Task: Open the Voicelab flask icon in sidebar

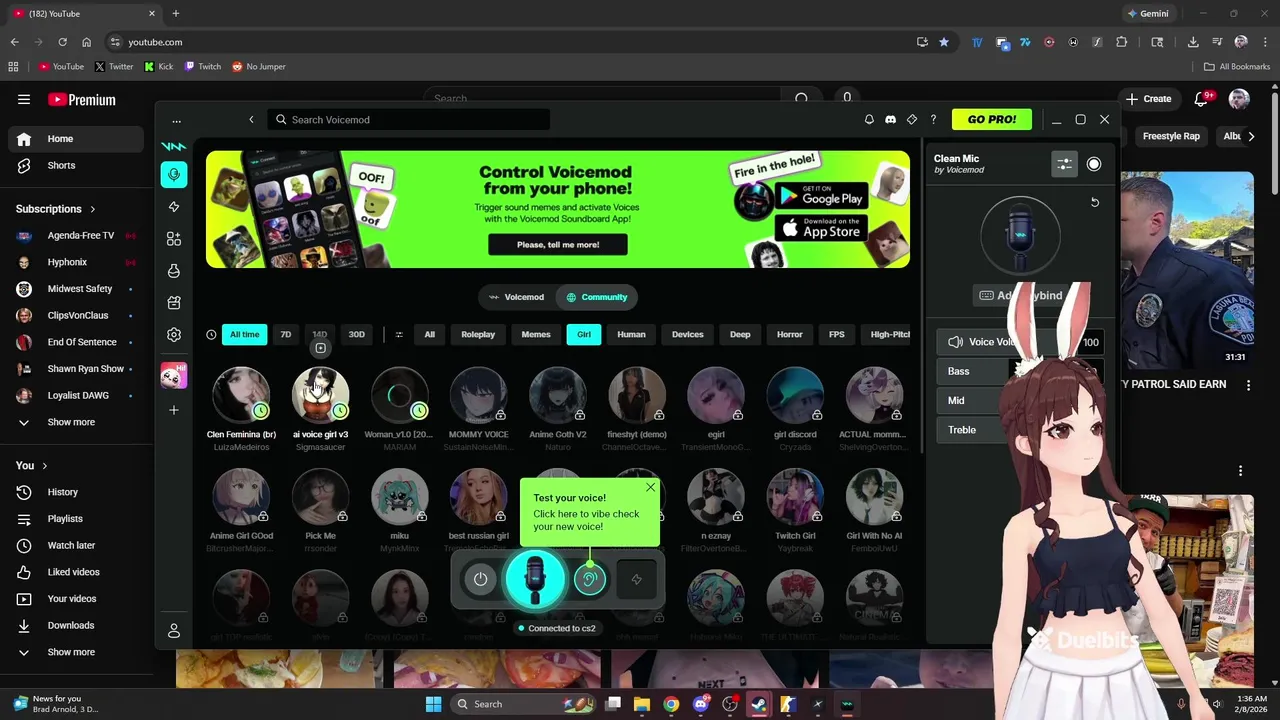Action: coord(174,271)
